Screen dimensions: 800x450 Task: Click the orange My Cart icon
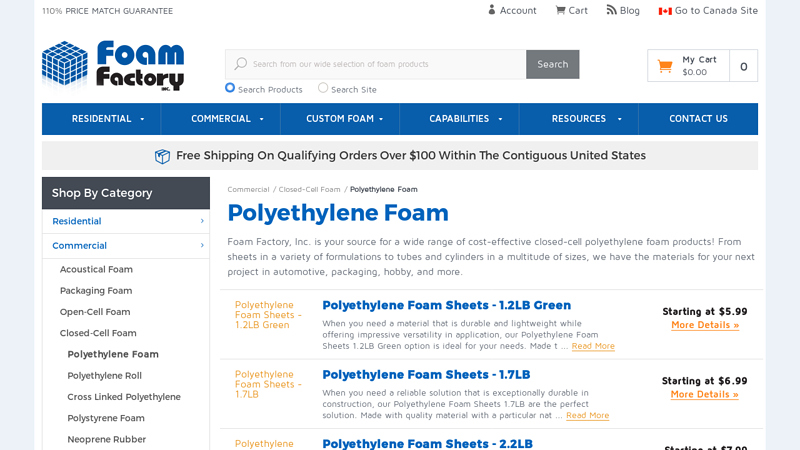pos(665,66)
